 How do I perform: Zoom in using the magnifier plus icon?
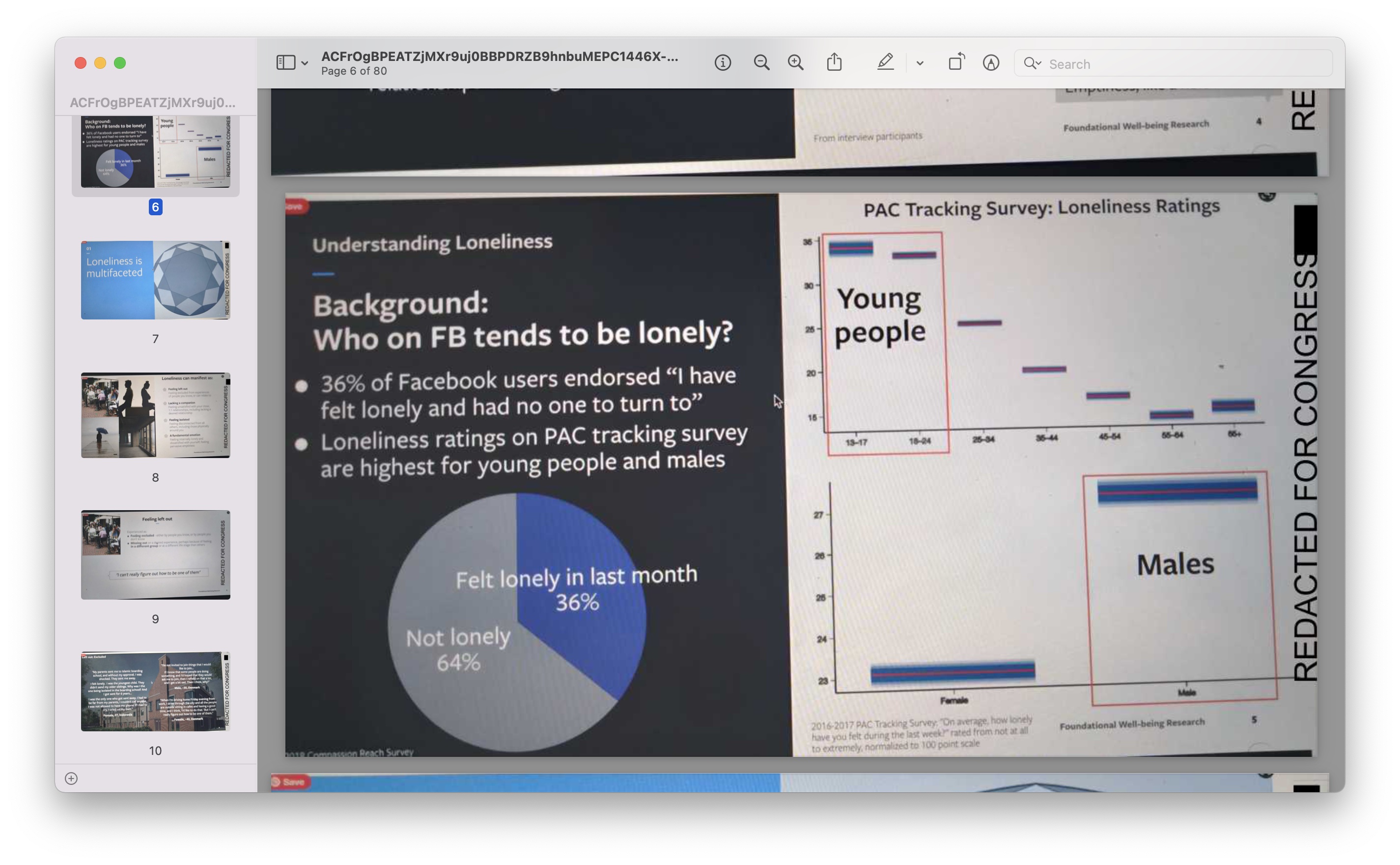click(x=795, y=63)
